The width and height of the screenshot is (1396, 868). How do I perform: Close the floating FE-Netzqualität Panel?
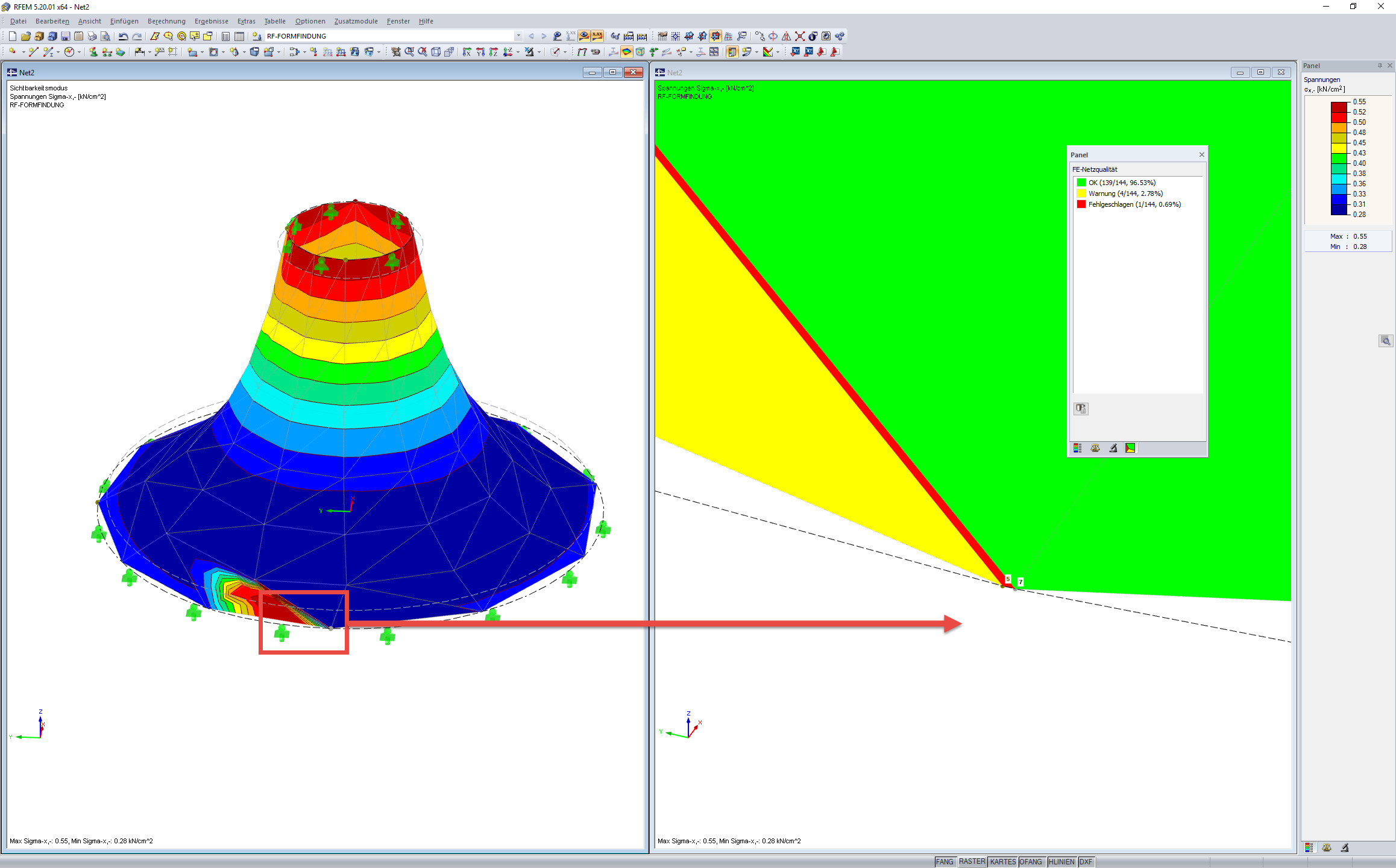pyautogui.click(x=1201, y=155)
